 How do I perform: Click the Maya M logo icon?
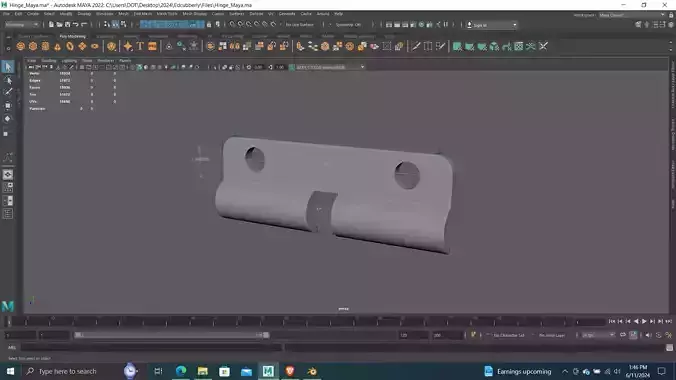pos(8,306)
